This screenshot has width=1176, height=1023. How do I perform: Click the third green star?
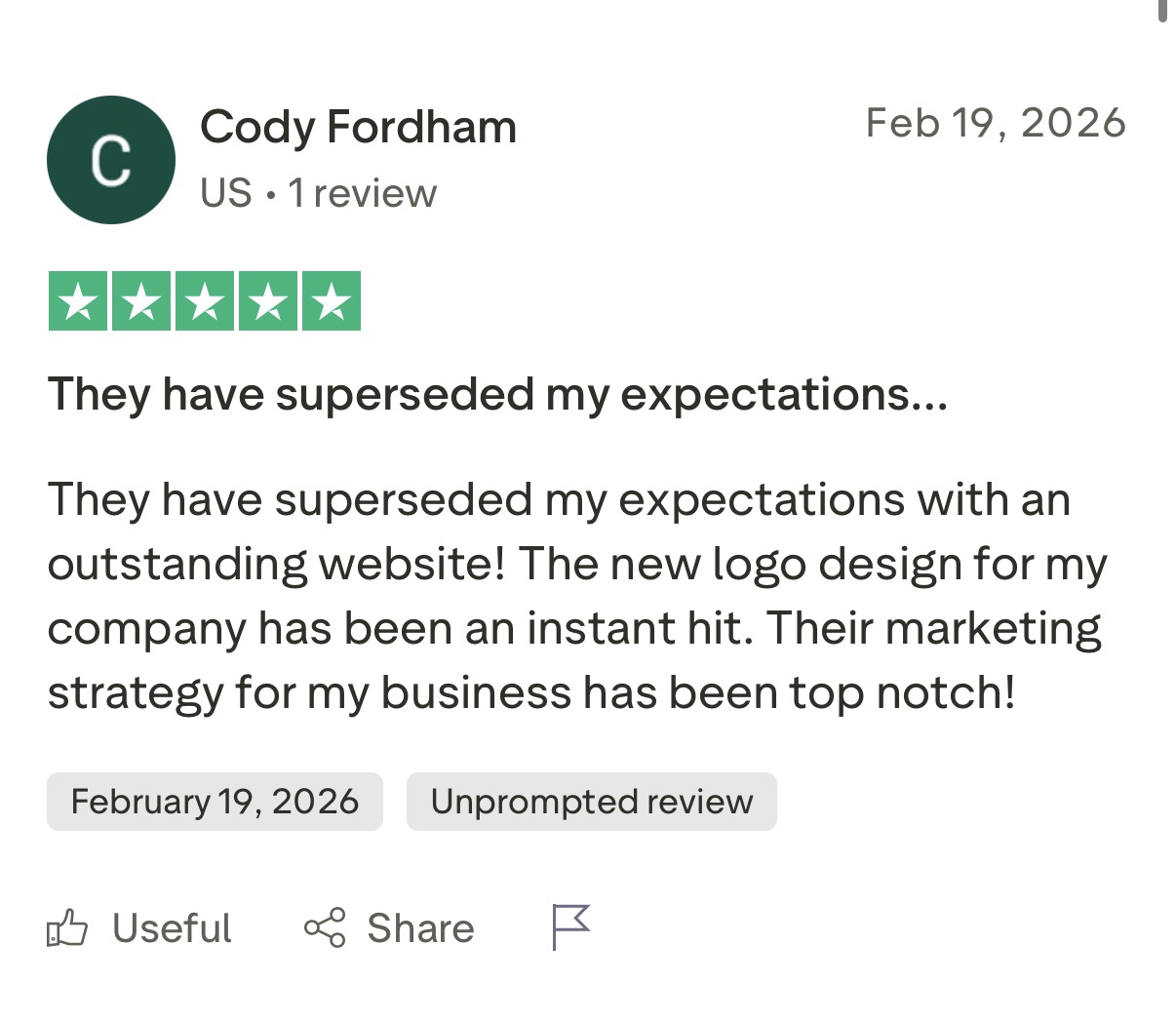tap(205, 301)
